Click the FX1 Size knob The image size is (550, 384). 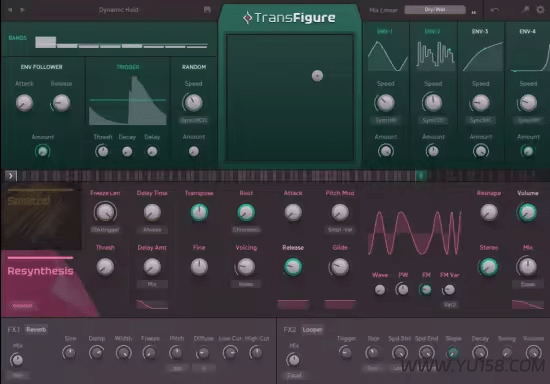69,353
